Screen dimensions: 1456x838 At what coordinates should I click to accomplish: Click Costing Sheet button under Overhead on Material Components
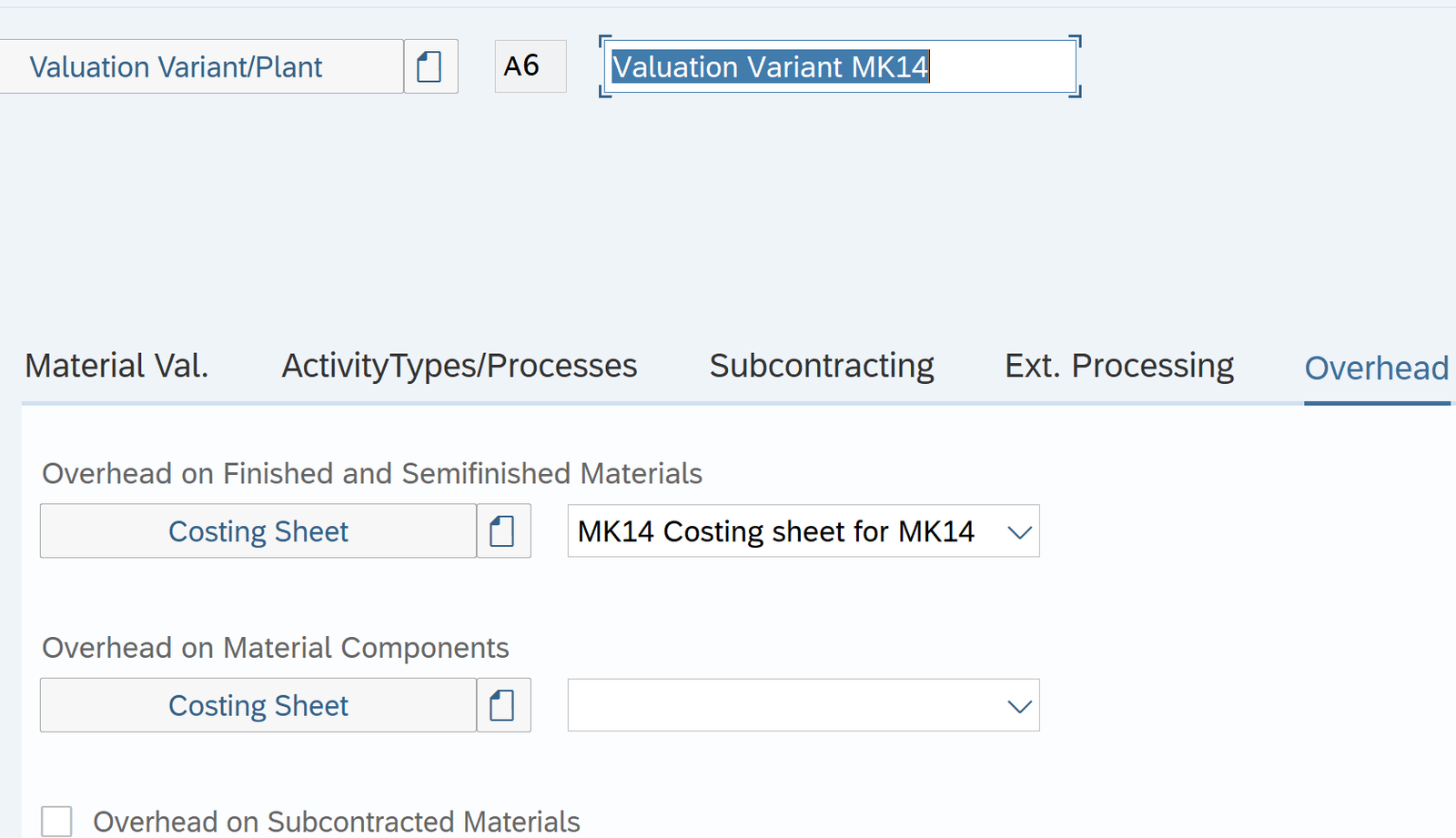click(x=258, y=705)
